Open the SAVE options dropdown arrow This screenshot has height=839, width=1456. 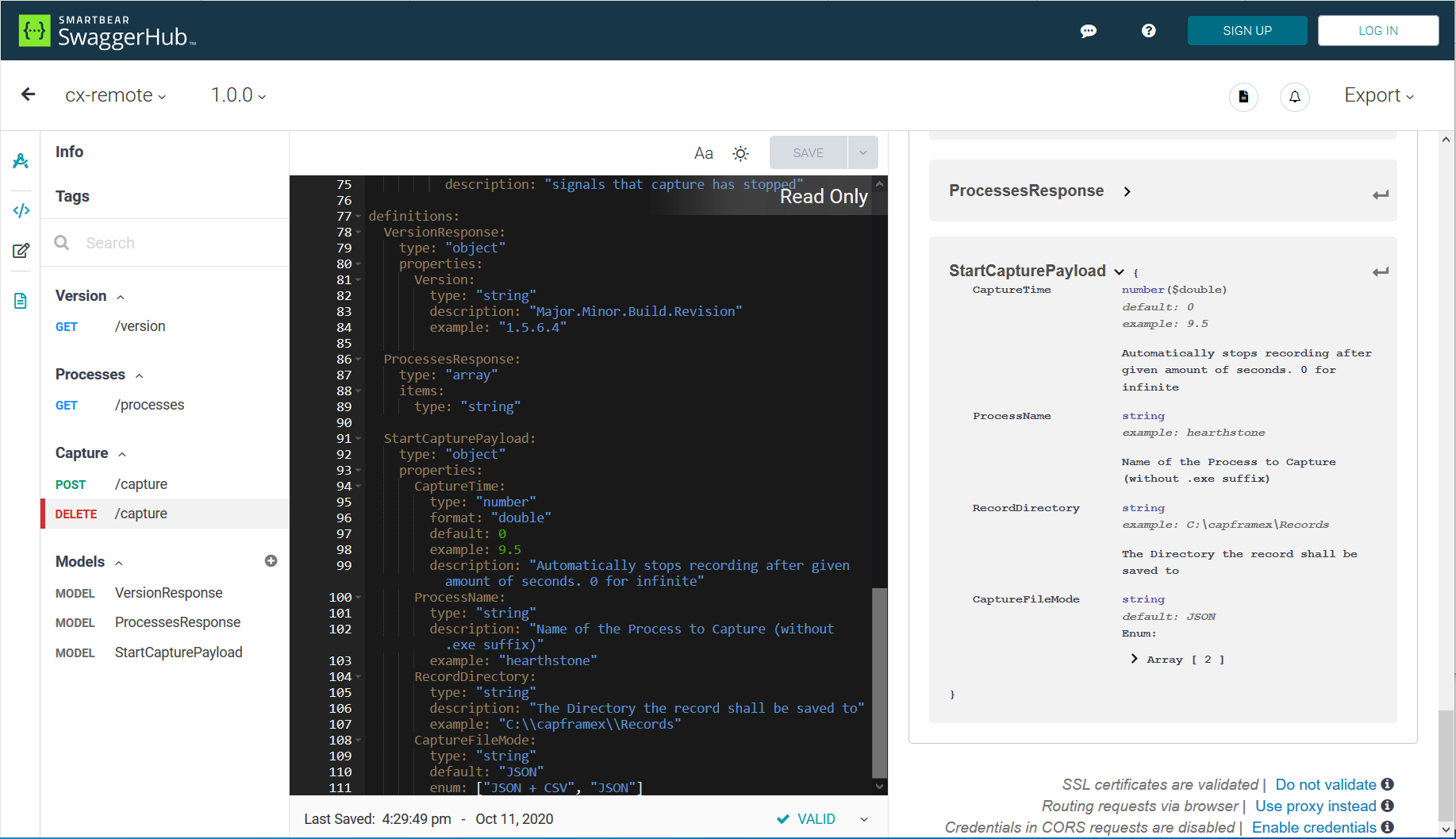[862, 152]
